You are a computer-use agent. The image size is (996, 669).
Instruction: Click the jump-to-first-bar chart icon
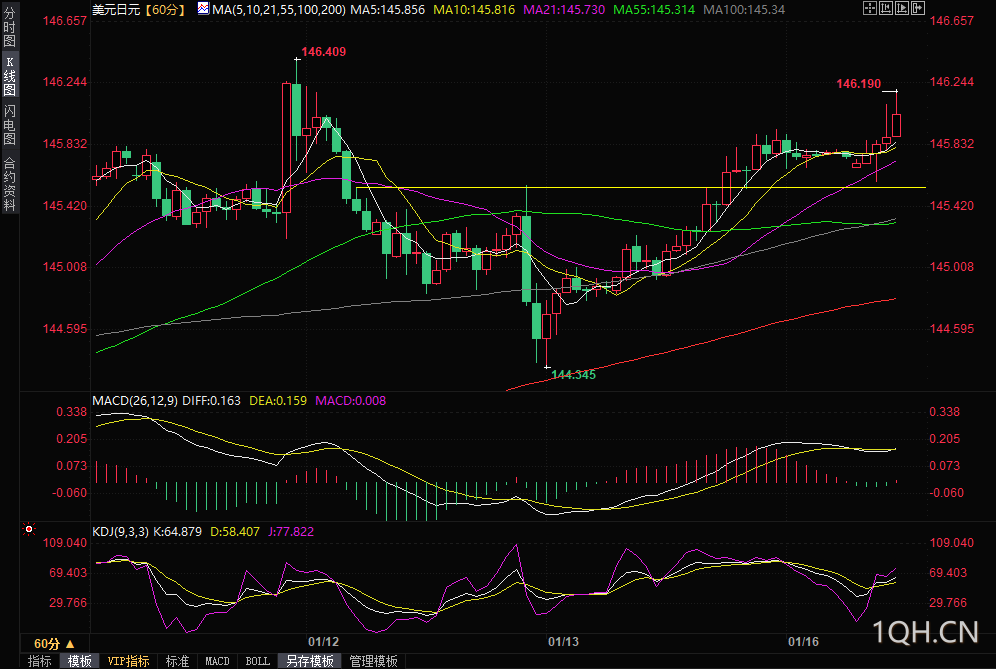coord(886,8)
